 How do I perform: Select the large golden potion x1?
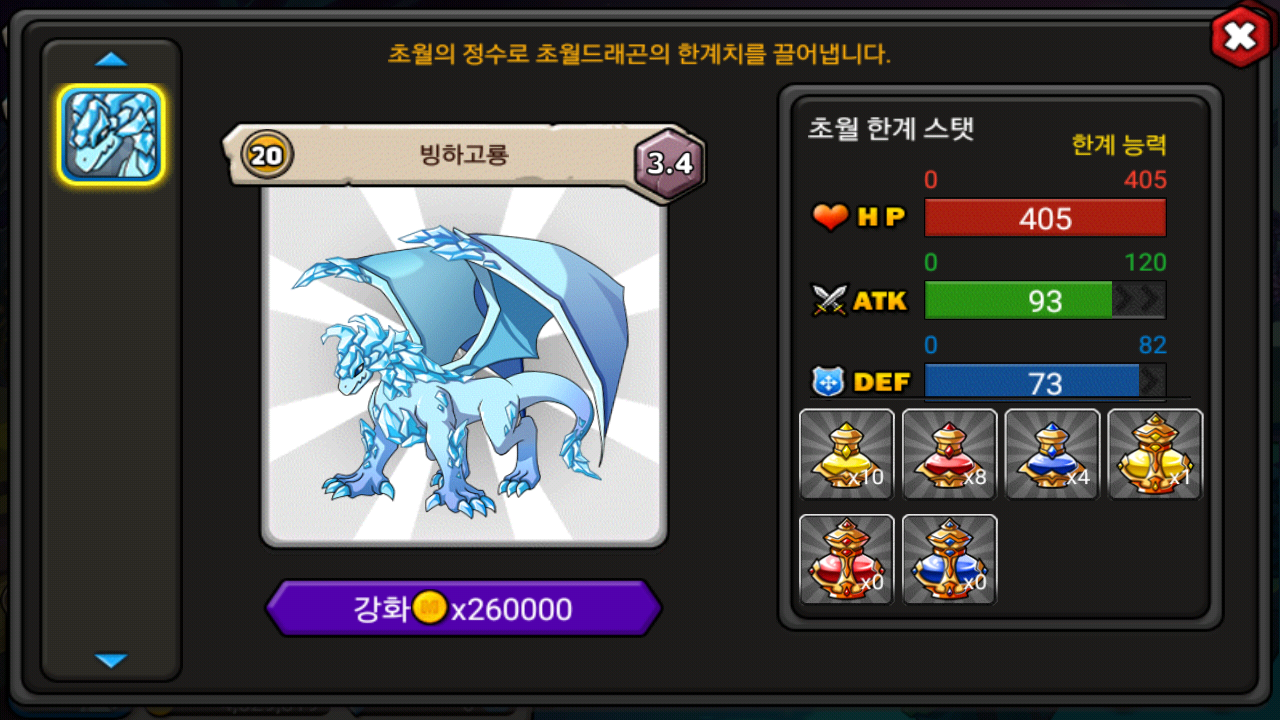tap(1155, 454)
